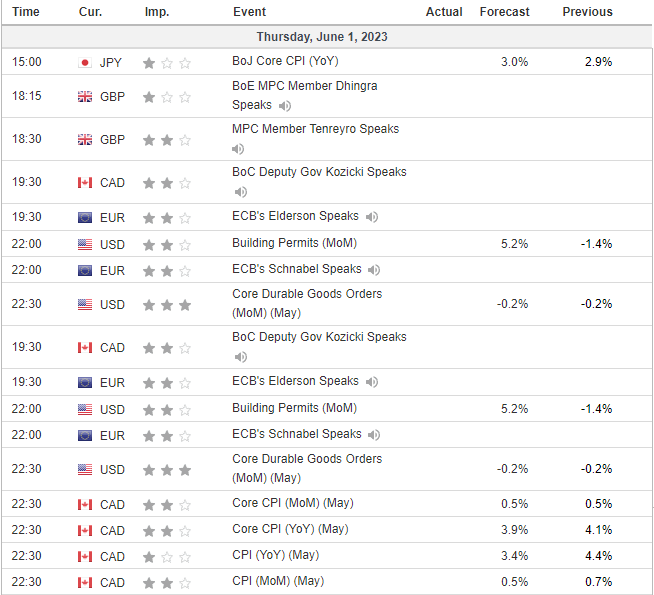Open BoE MPC Member Dhingra Speaks event
Screen dimensions: 654x595
(304, 95)
